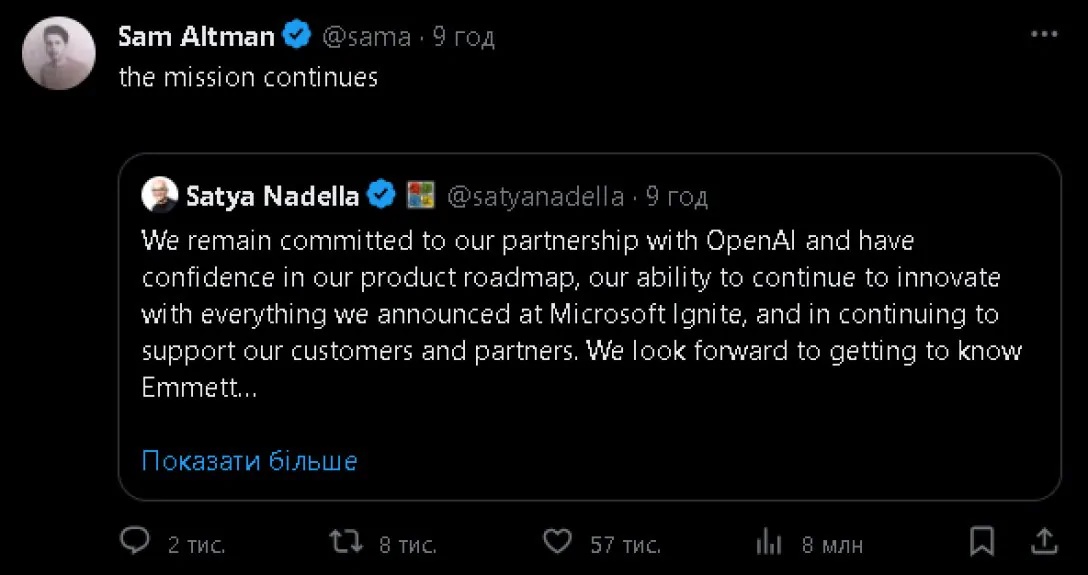Click the reply speech bubble icon
This screenshot has height=575, width=1088.
click(135, 543)
